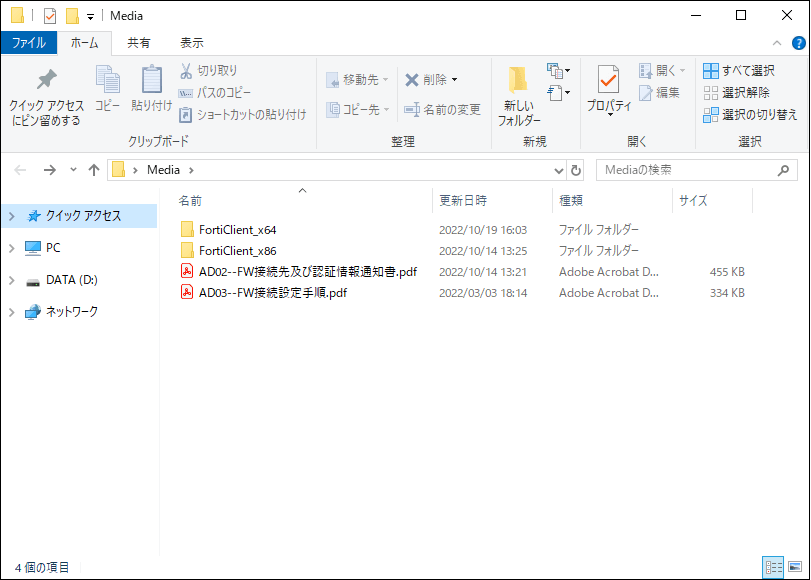This screenshot has height=580, width=811.
Task: Open the ファイル menu tab
Action: coord(28,43)
